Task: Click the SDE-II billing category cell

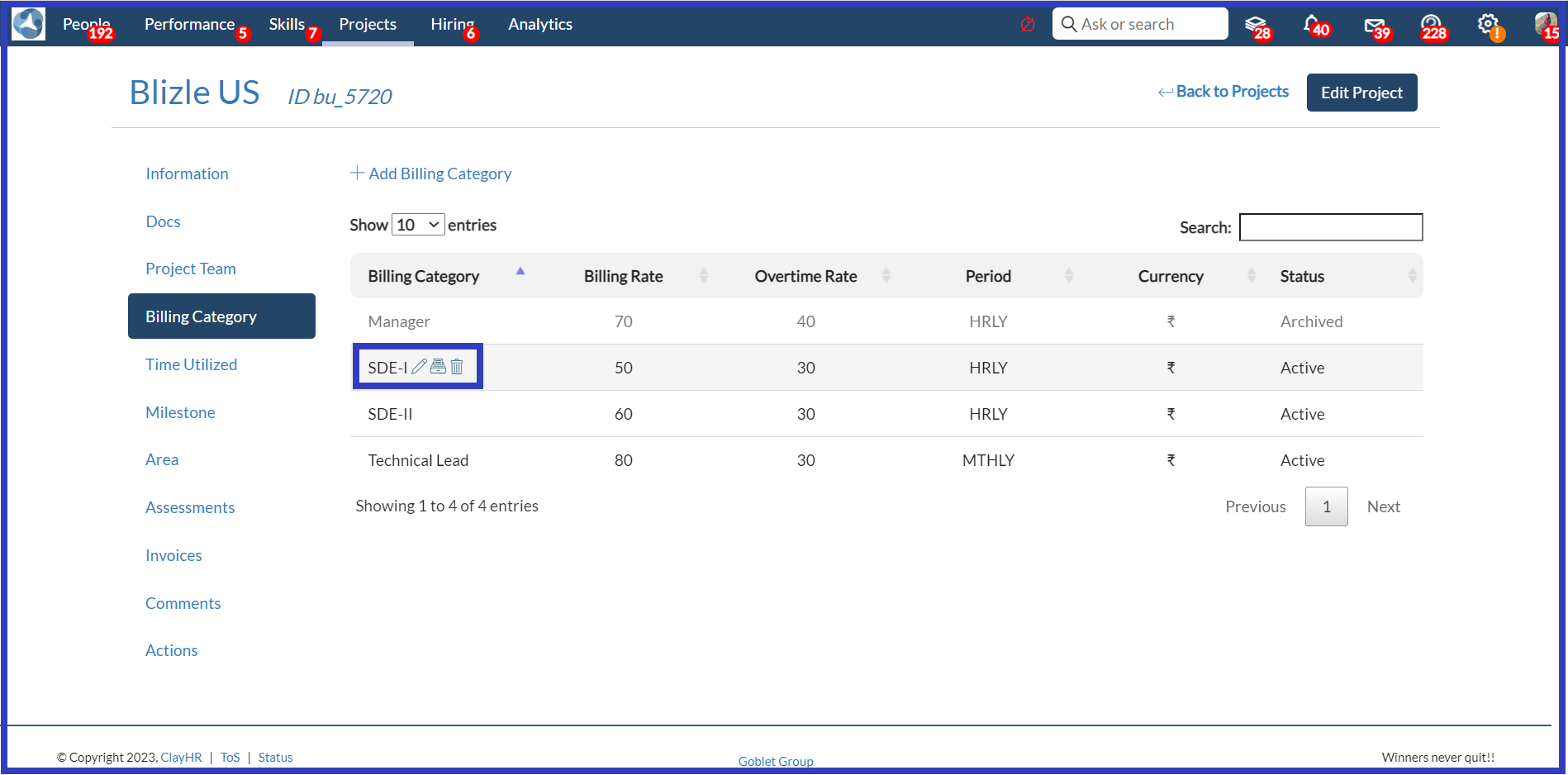Action: tap(390, 414)
